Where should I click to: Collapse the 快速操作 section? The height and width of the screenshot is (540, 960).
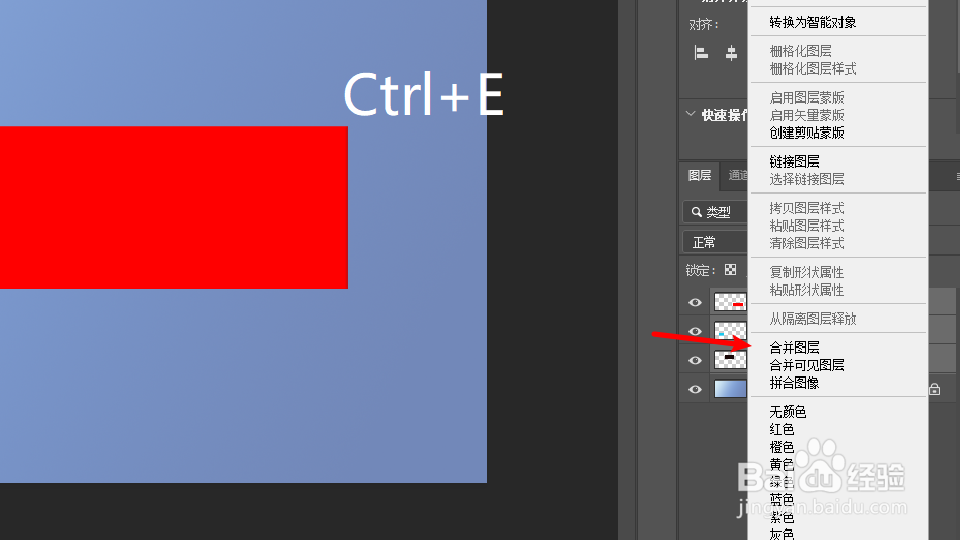point(691,114)
